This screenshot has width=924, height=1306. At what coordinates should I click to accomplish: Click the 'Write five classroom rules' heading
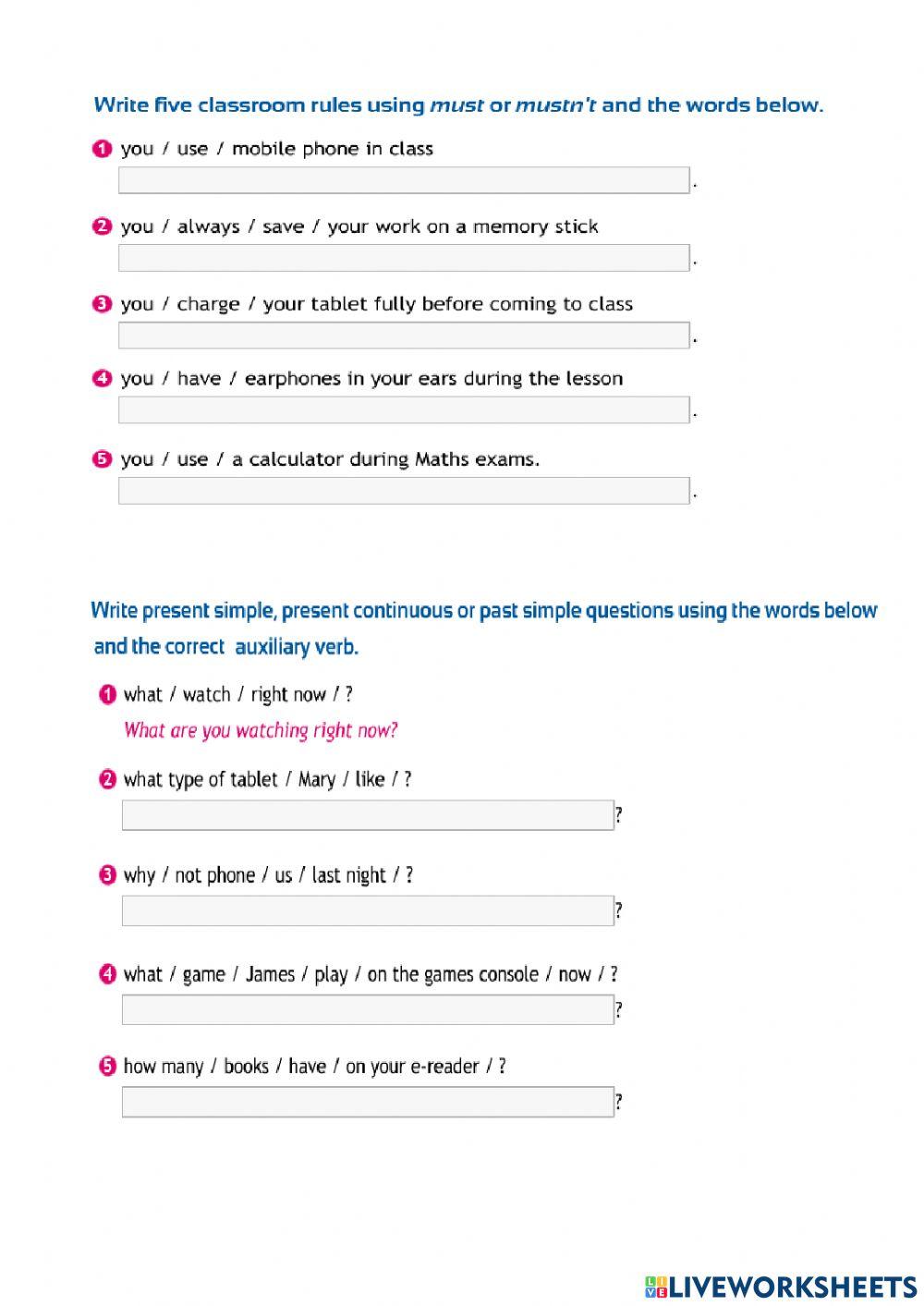tap(457, 104)
